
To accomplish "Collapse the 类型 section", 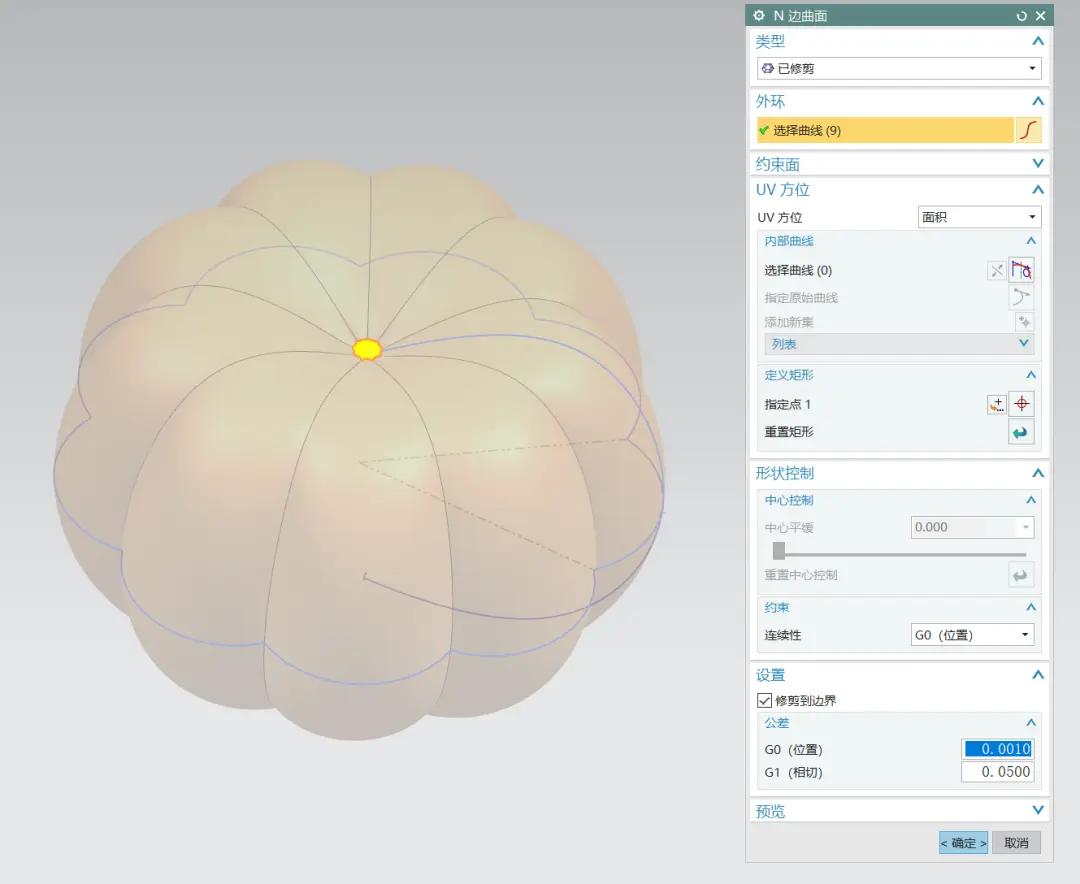I will tap(1038, 41).
